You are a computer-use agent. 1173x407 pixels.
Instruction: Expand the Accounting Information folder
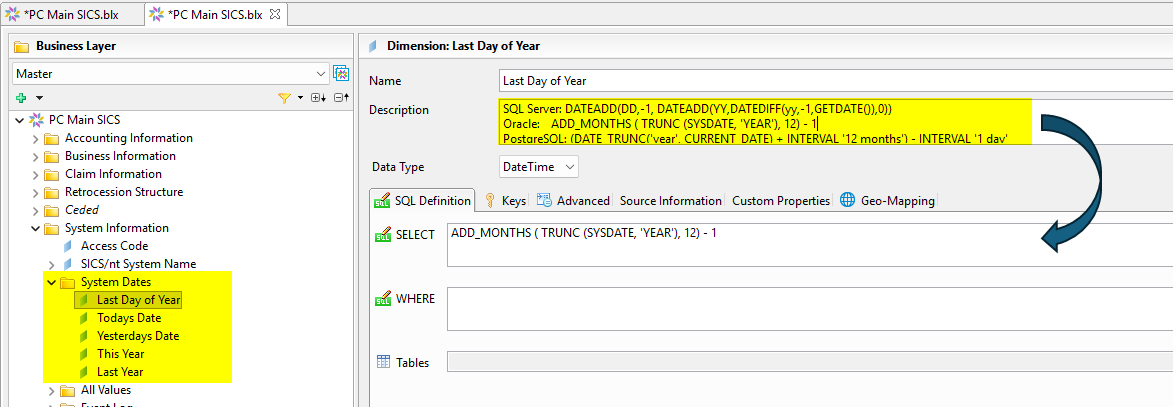(35, 138)
